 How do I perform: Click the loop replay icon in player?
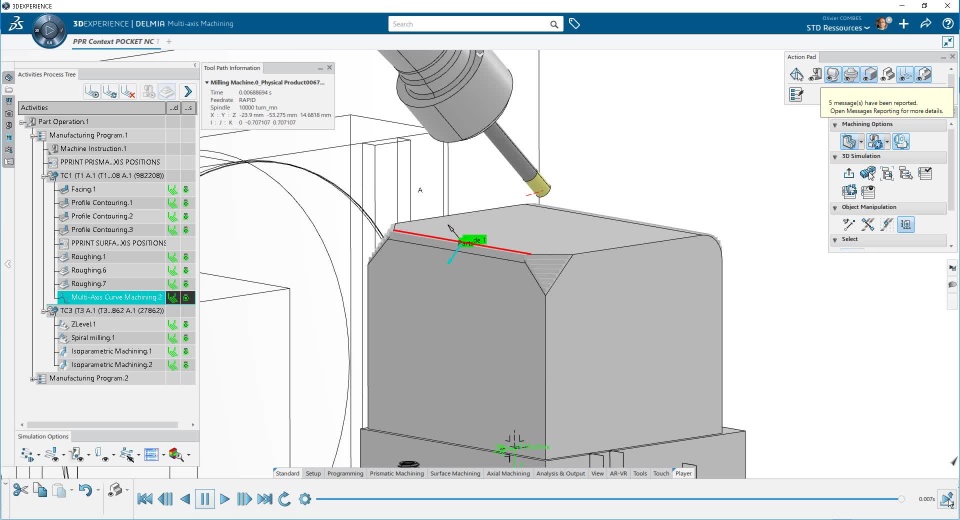[x=285, y=499]
